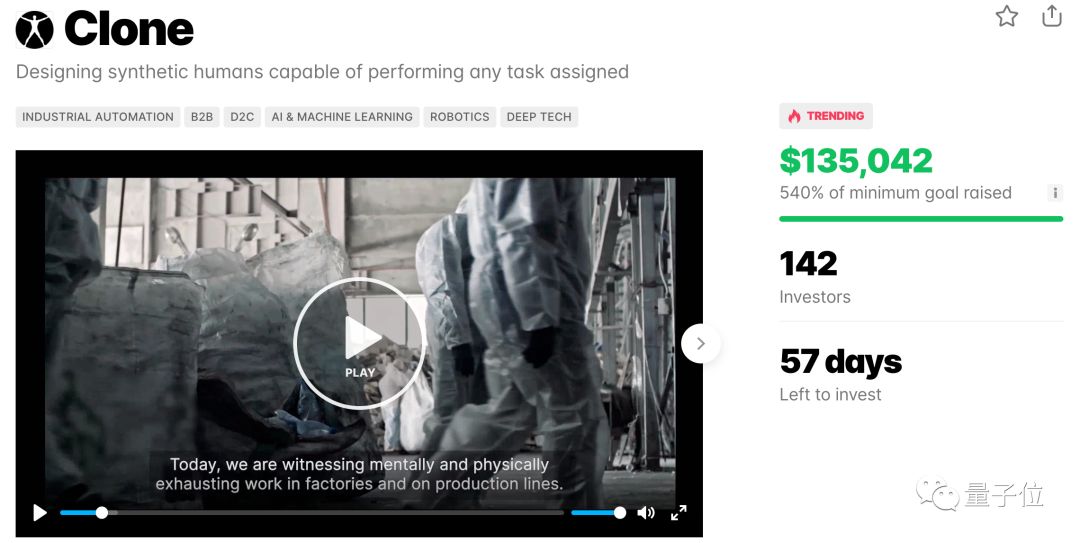Go to next media with right chevron

700,343
